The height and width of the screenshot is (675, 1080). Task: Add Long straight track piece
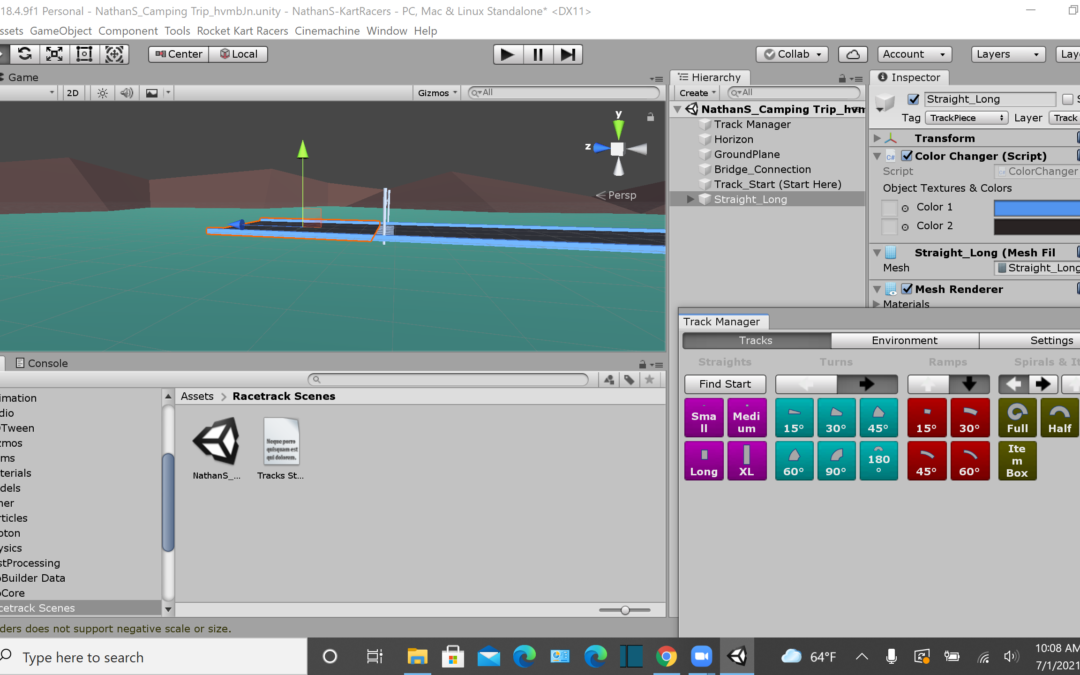pos(704,461)
